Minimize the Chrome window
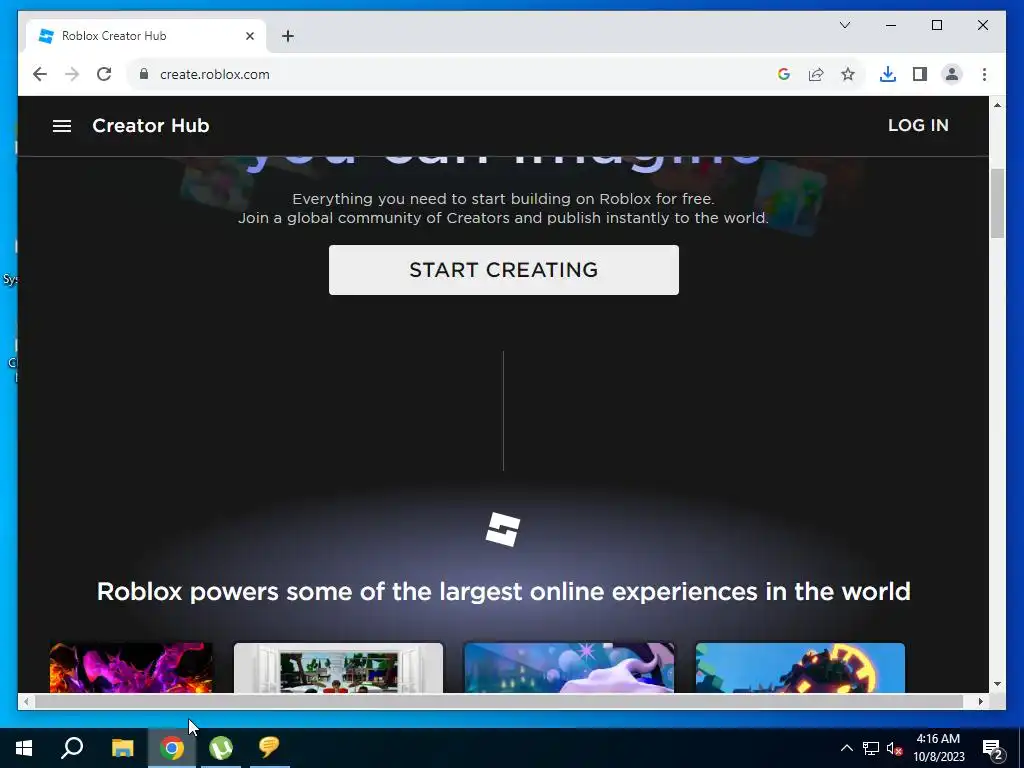 [x=891, y=25]
